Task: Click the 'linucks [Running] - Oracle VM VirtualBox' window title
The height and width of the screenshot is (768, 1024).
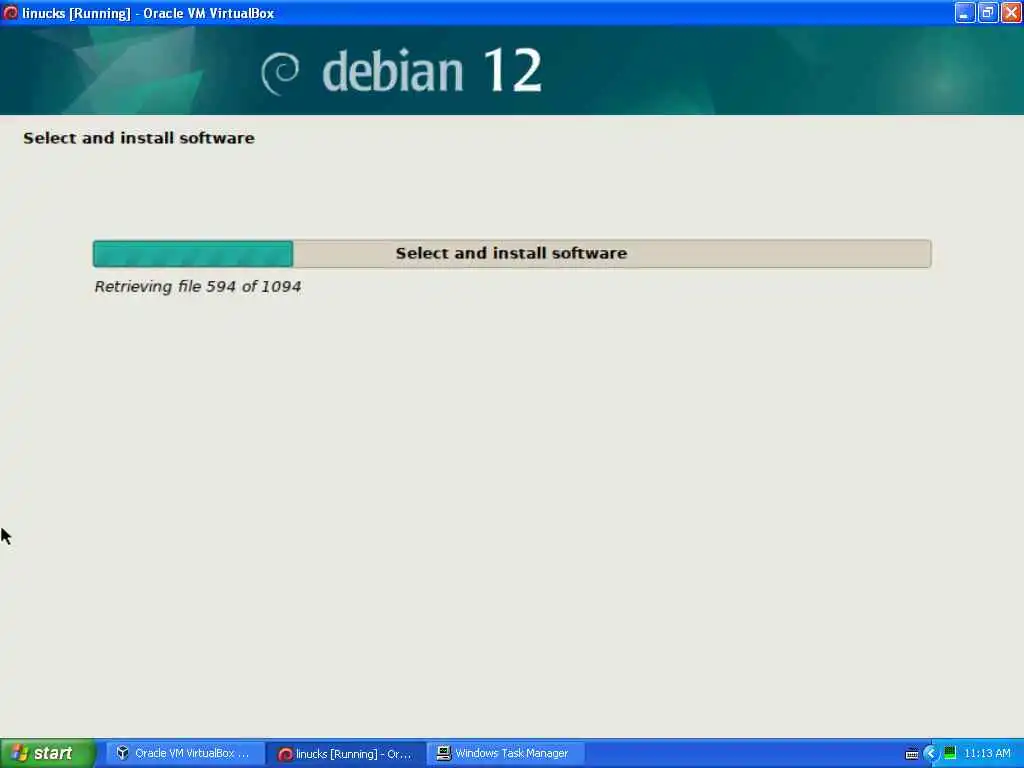Action: [x=148, y=13]
